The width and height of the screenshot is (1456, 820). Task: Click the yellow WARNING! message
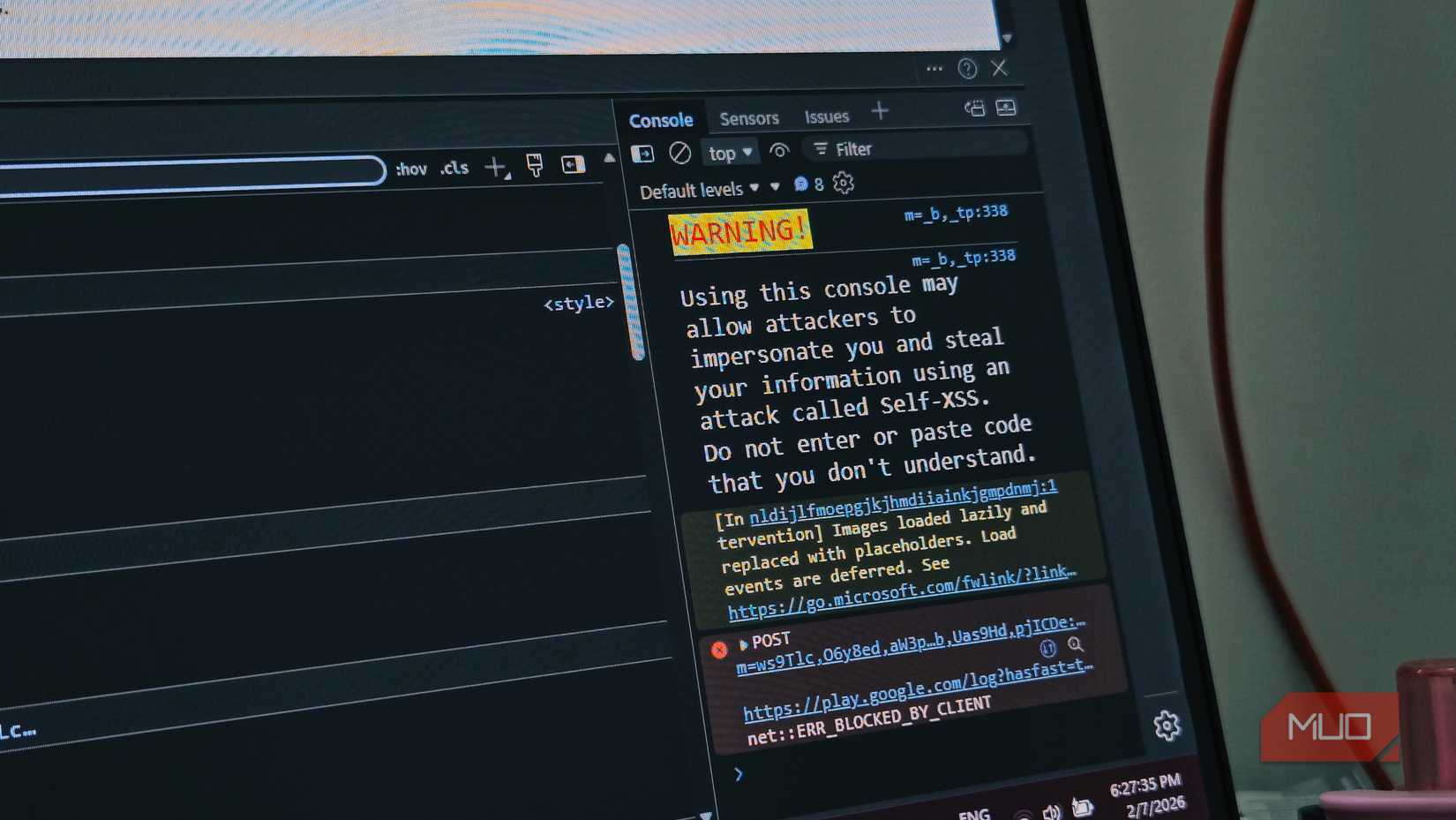739,232
